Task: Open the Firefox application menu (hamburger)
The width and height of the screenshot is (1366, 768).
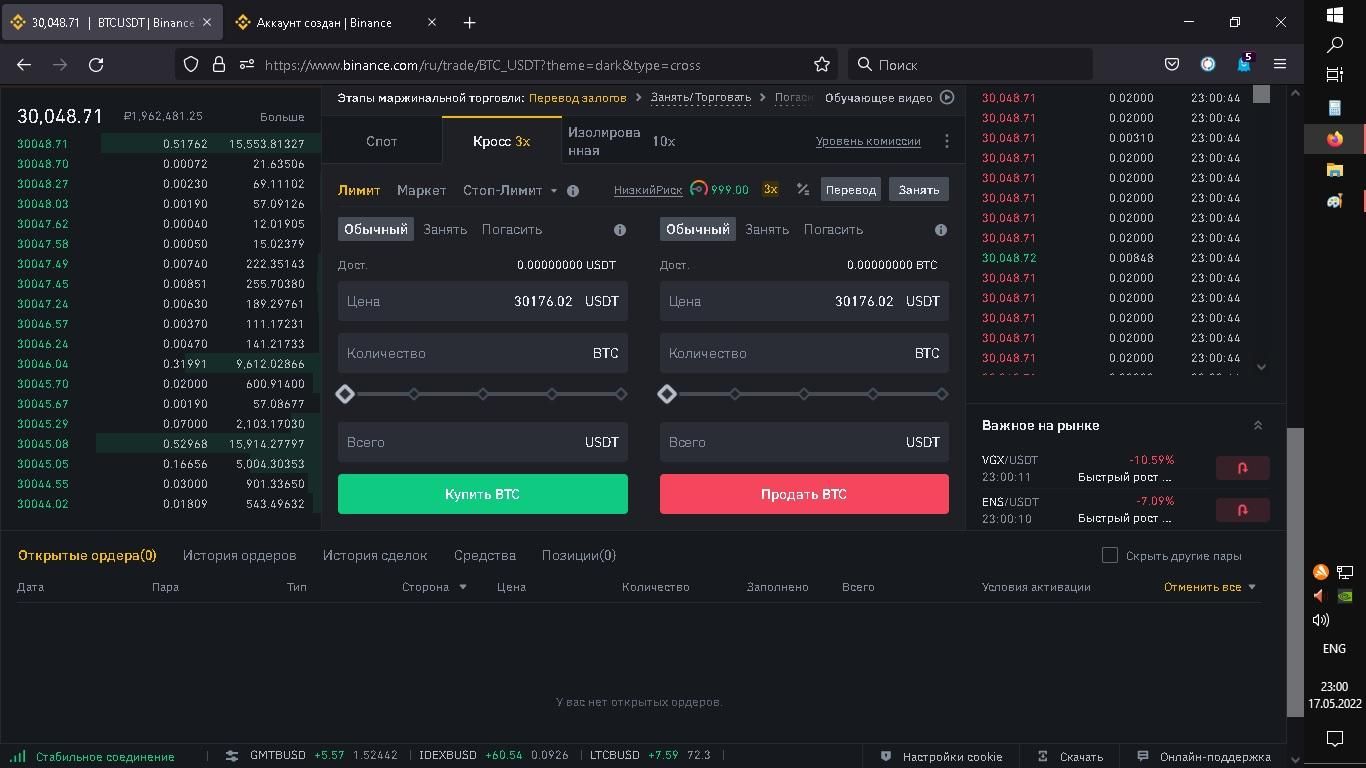Action: click(1279, 64)
